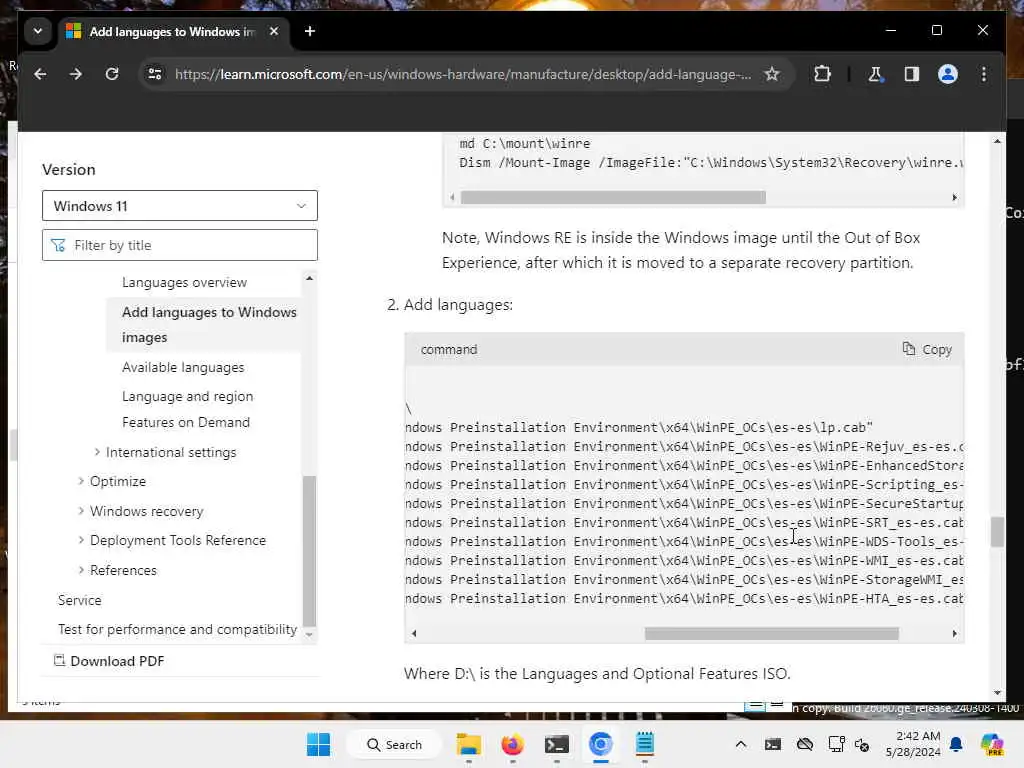The width and height of the screenshot is (1024, 768).
Task: Open the clock showing 2:42 AM
Action: pyautogui.click(x=912, y=744)
